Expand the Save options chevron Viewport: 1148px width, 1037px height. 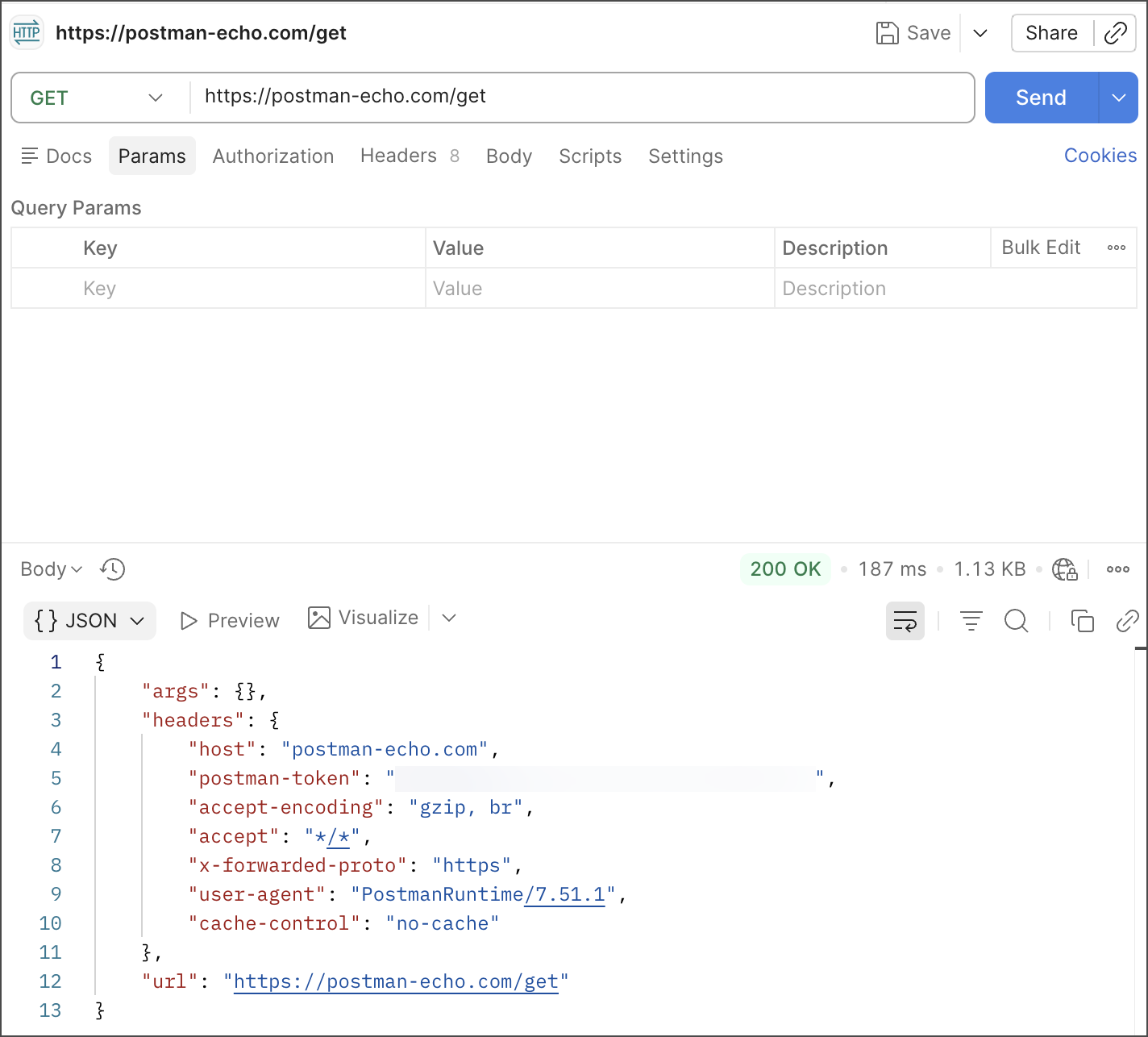coord(980,33)
